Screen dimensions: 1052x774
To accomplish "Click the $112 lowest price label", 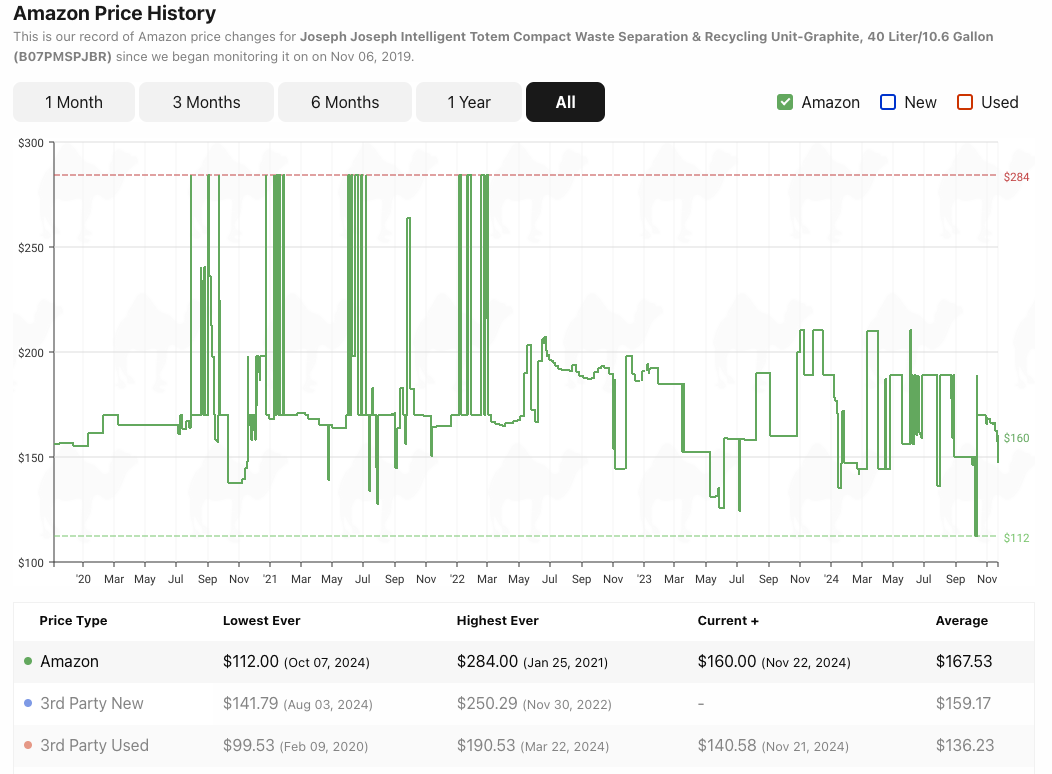I will (x=1016, y=538).
